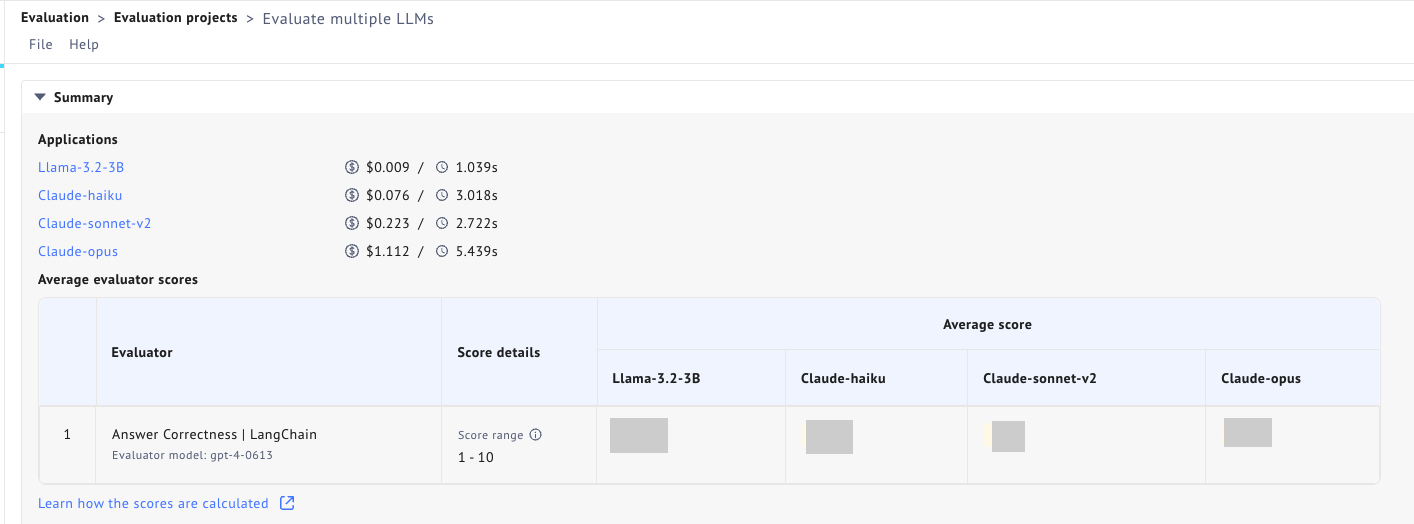This screenshot has height=524, width=1414.
Task: Open the Llama-3.2-3B application link
Action: (x=81, y=168)
